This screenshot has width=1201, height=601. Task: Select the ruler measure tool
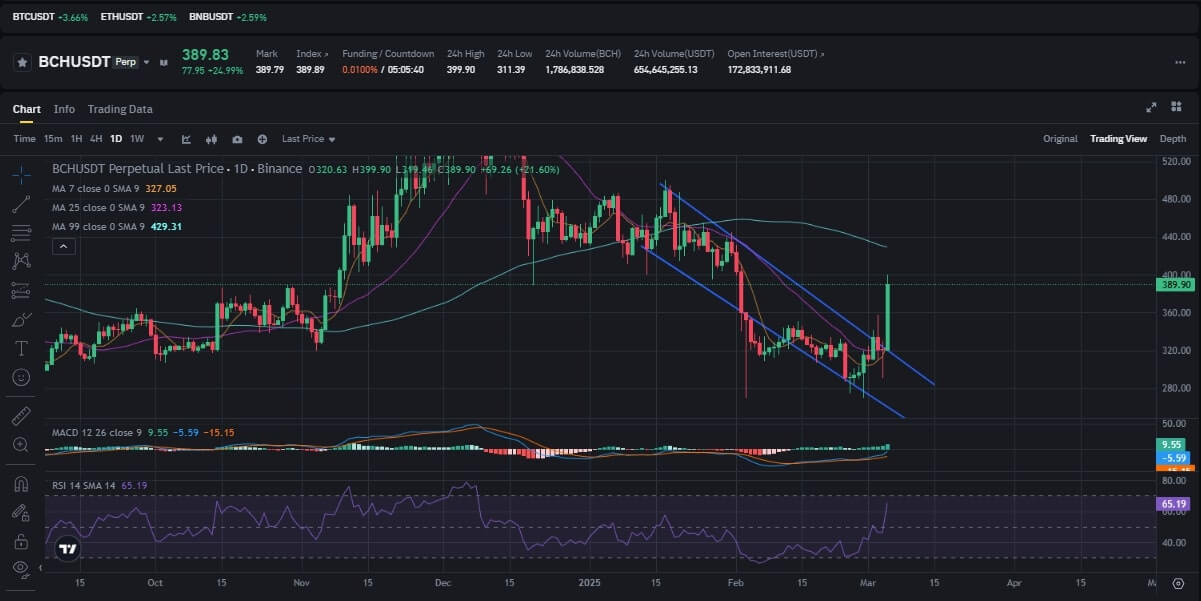click(21, 415)
